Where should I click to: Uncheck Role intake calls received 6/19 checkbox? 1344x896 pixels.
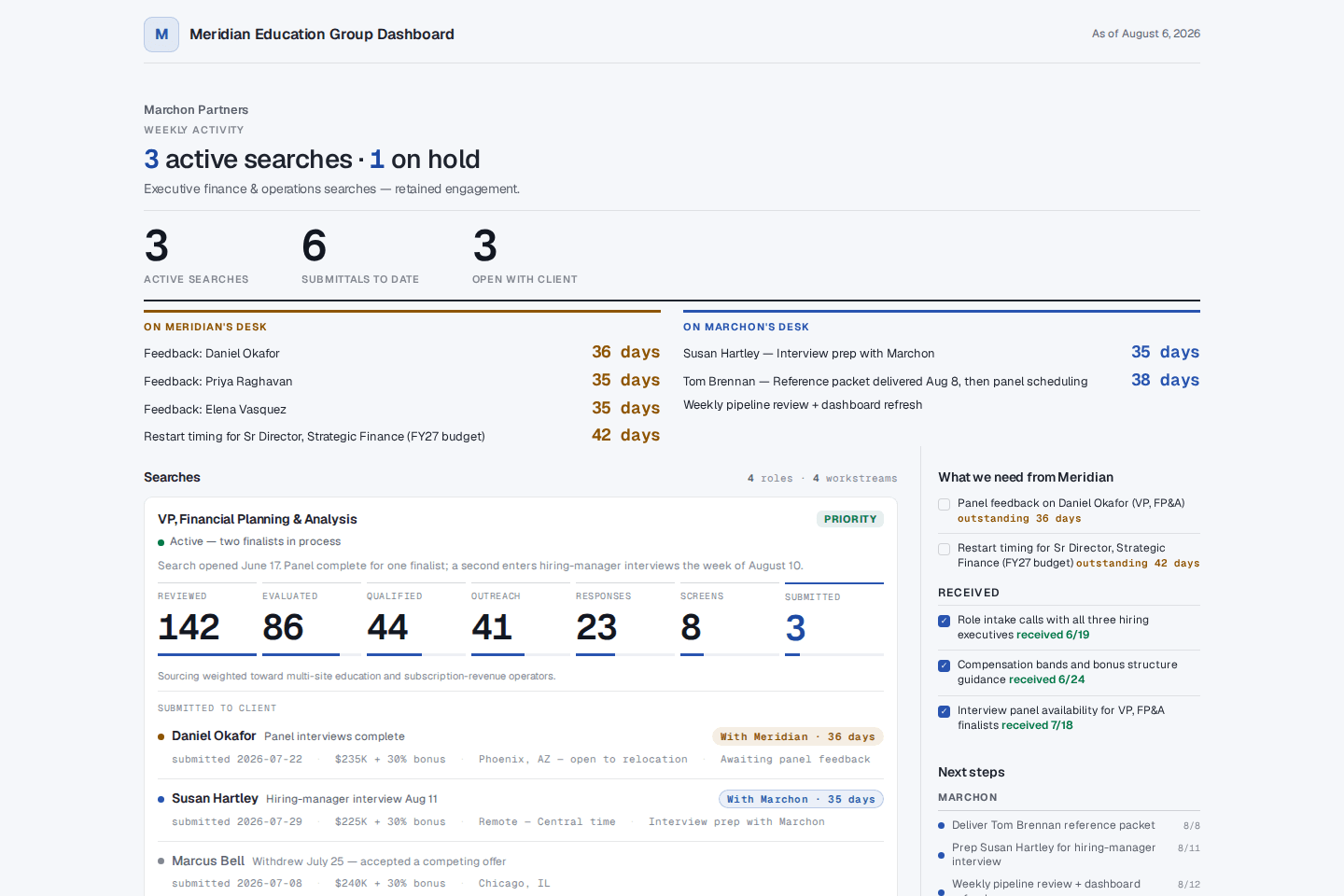[x=944, y=621]
